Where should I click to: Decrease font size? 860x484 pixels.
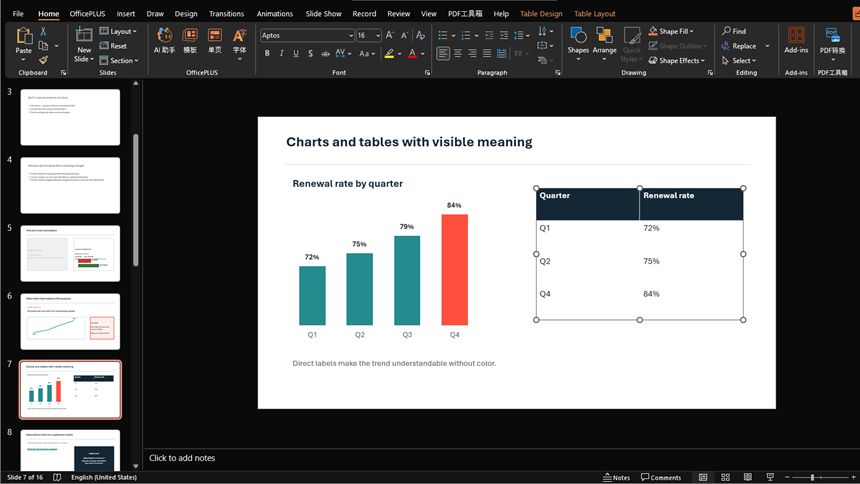(404, 35)
